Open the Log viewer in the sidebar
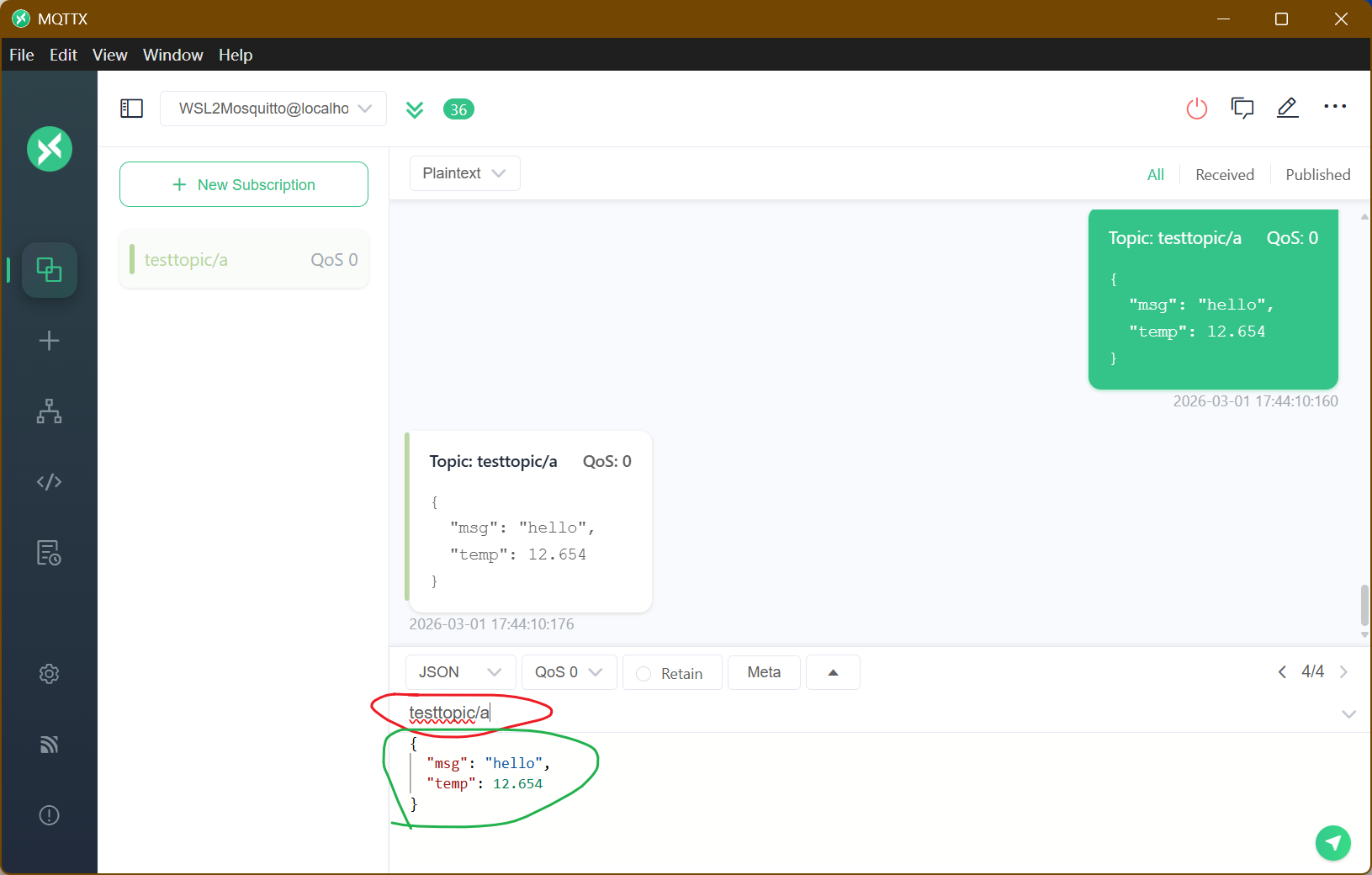 [49, 553]
